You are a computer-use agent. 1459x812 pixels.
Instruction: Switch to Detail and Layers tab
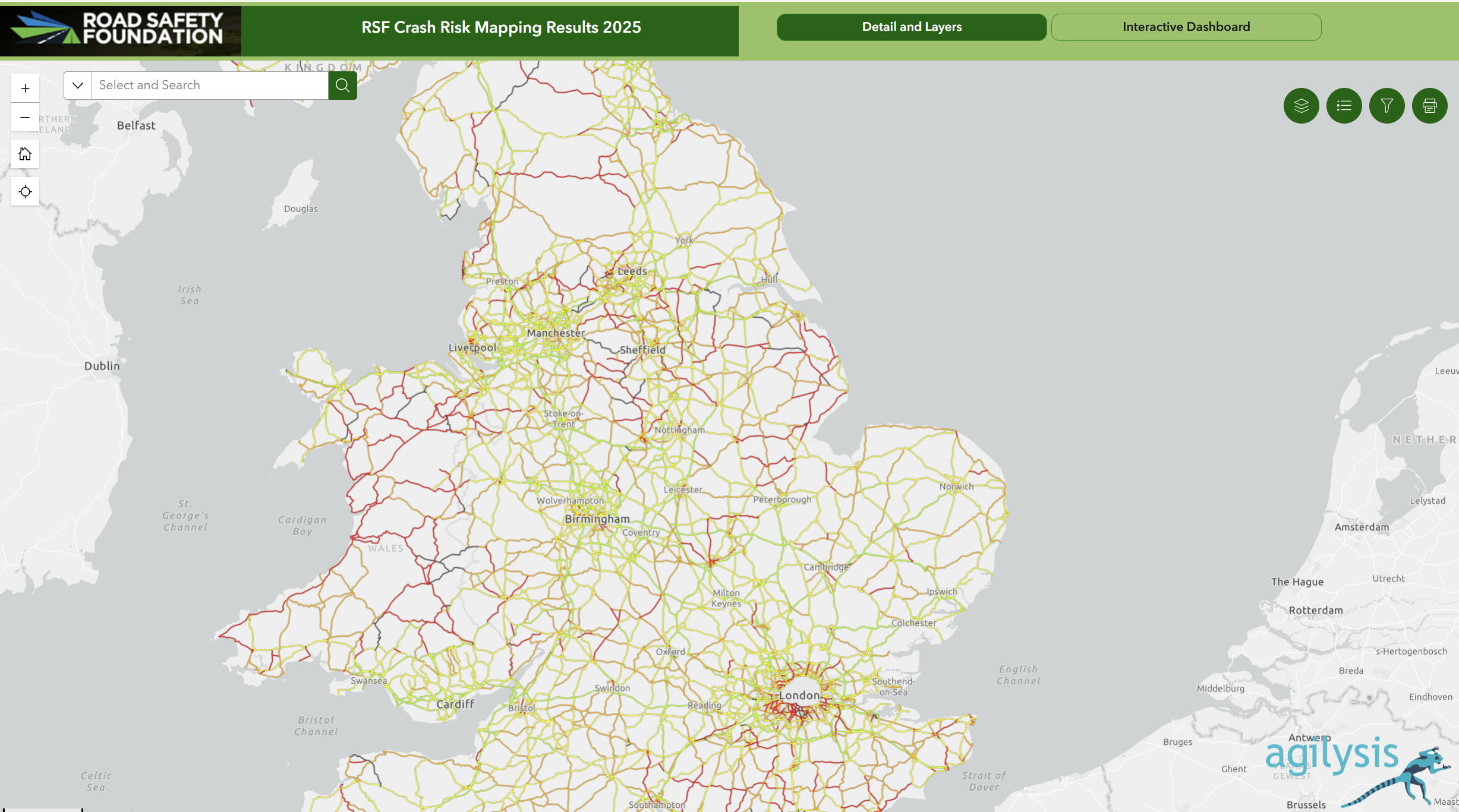(x=911, y=27)
